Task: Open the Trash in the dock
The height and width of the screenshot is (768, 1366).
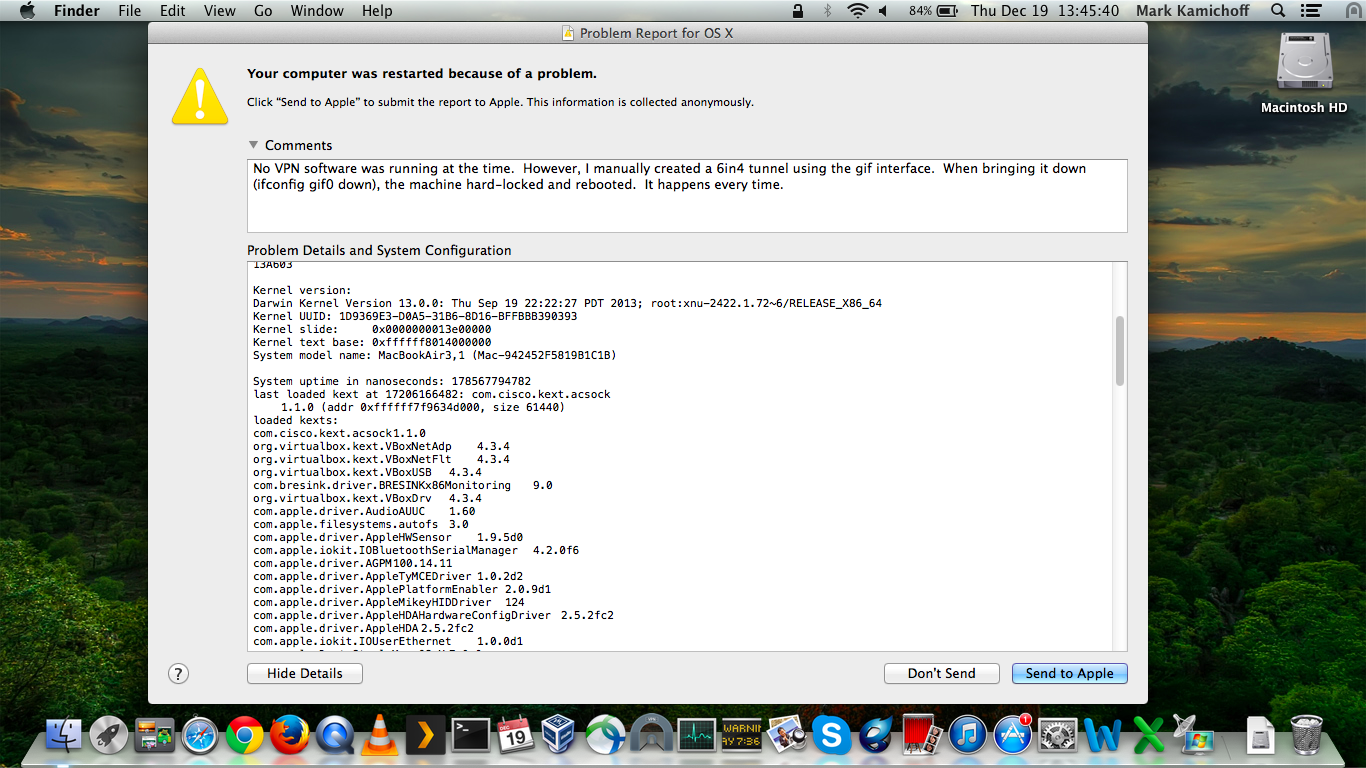Action: click(1307, 735)
